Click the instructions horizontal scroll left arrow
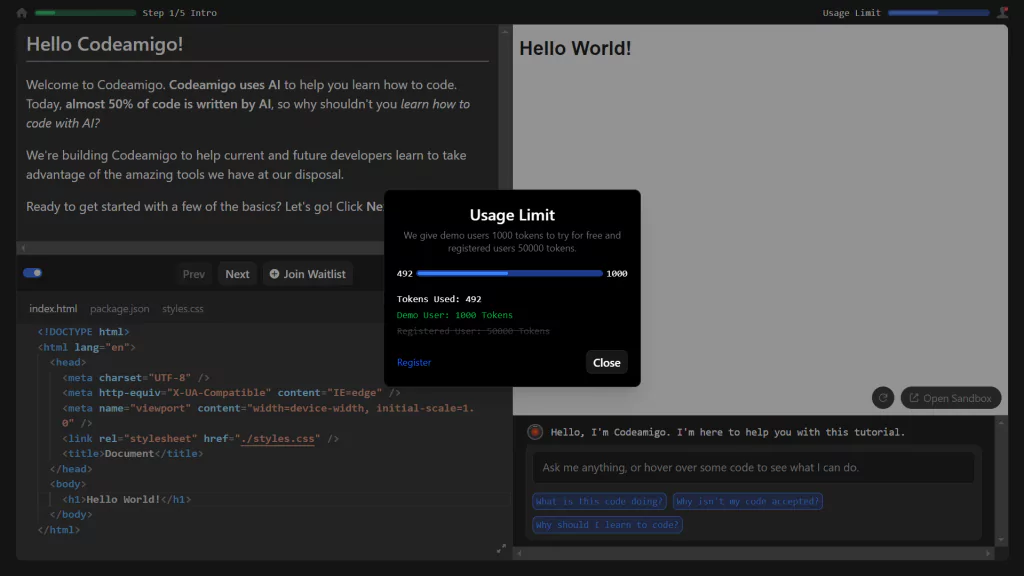 24,248
